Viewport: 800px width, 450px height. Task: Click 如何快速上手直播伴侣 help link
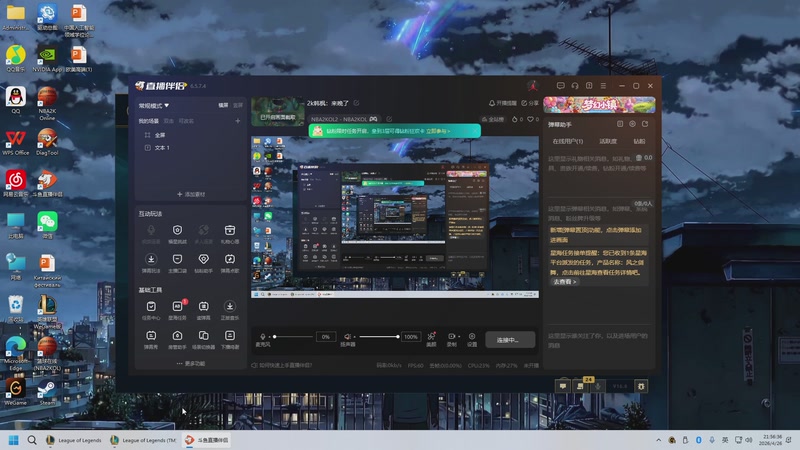click(282, 365)
